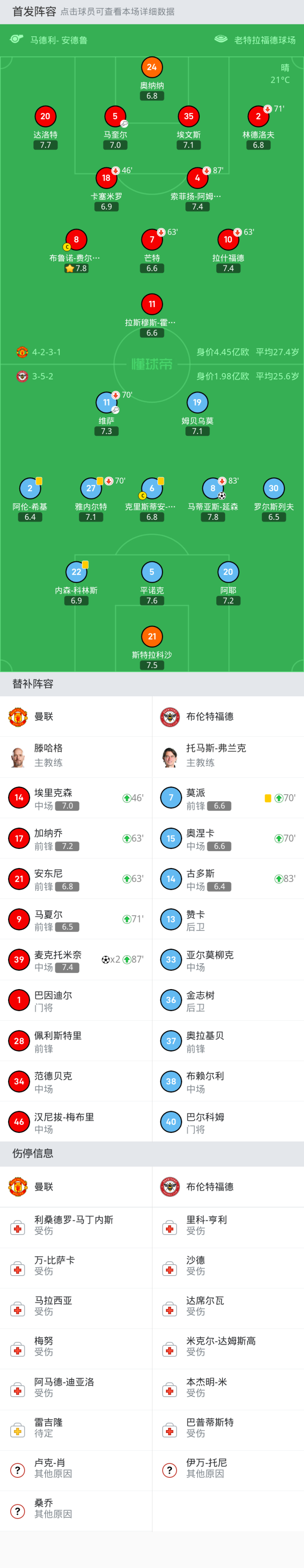Tap substitute 莫派's number 7 icon
Viewport: 304px width, 1568px height.
tap(171, 798)
